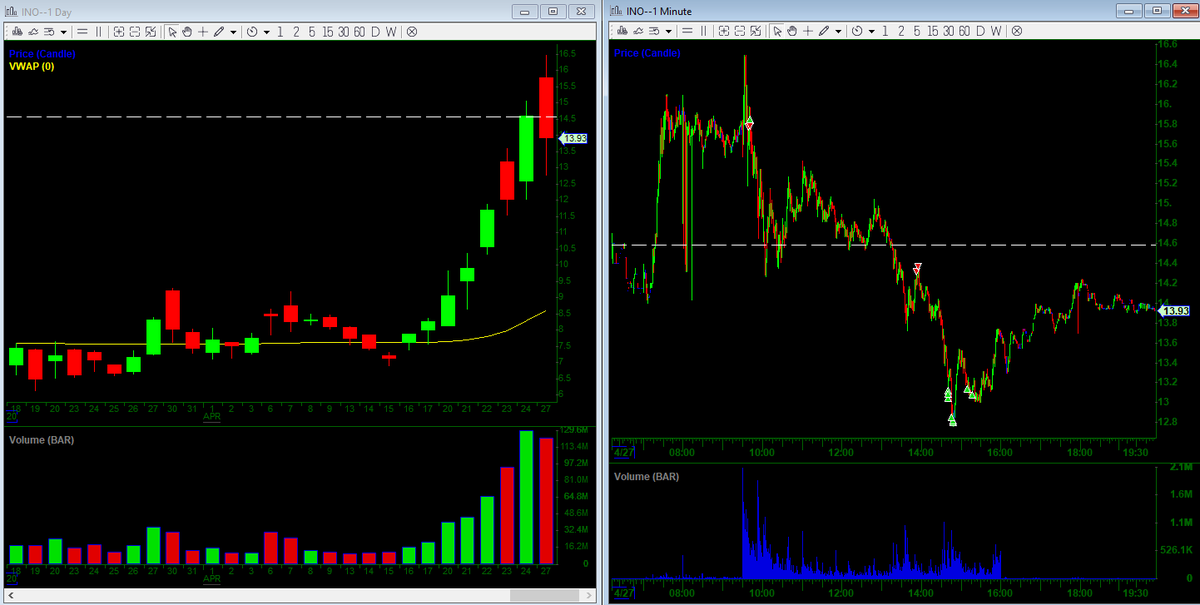Zoom out on the 1 Day chart
Image resolution: width=1200 pixels, height=605 pixels.
tap(135, 31)
